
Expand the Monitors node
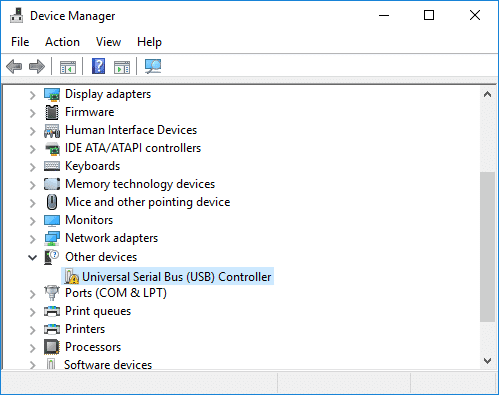32,221
